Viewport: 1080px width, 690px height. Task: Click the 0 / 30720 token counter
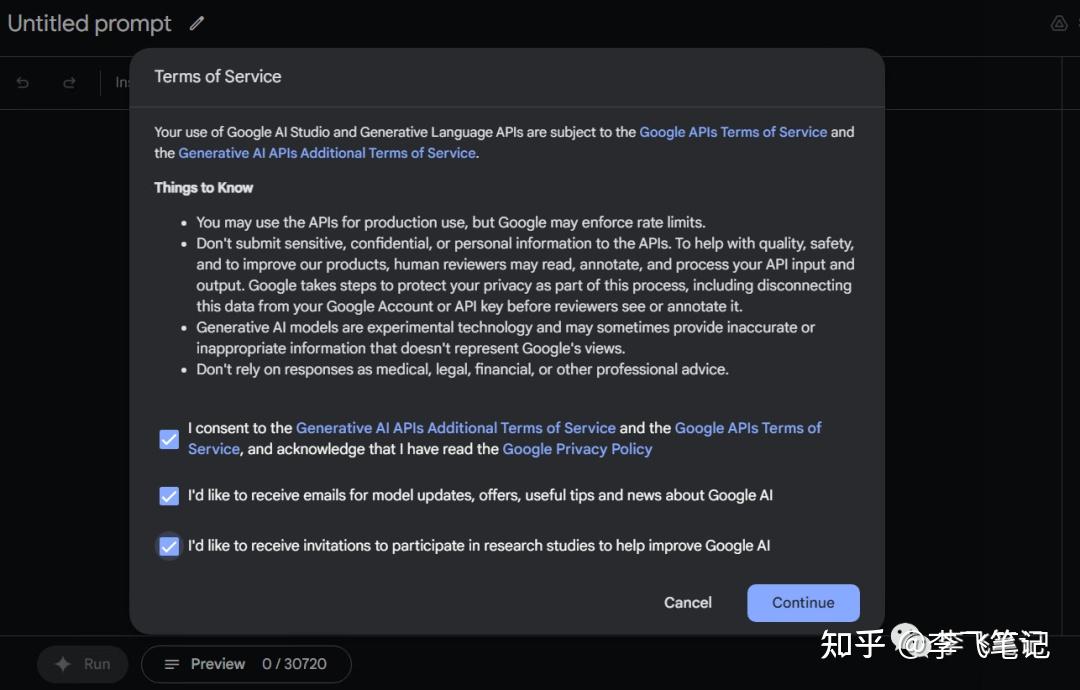pos(294,664)
